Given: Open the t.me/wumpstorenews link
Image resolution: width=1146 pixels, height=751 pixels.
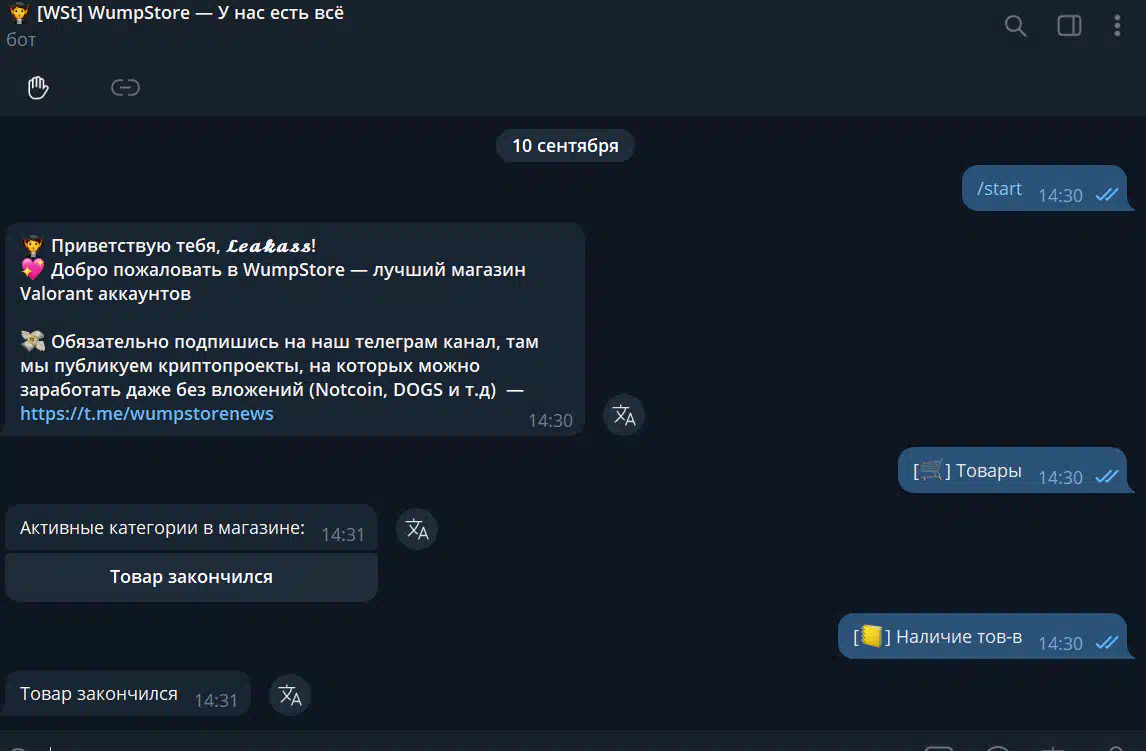Looking at the screenshot, I should coord(147,413).
